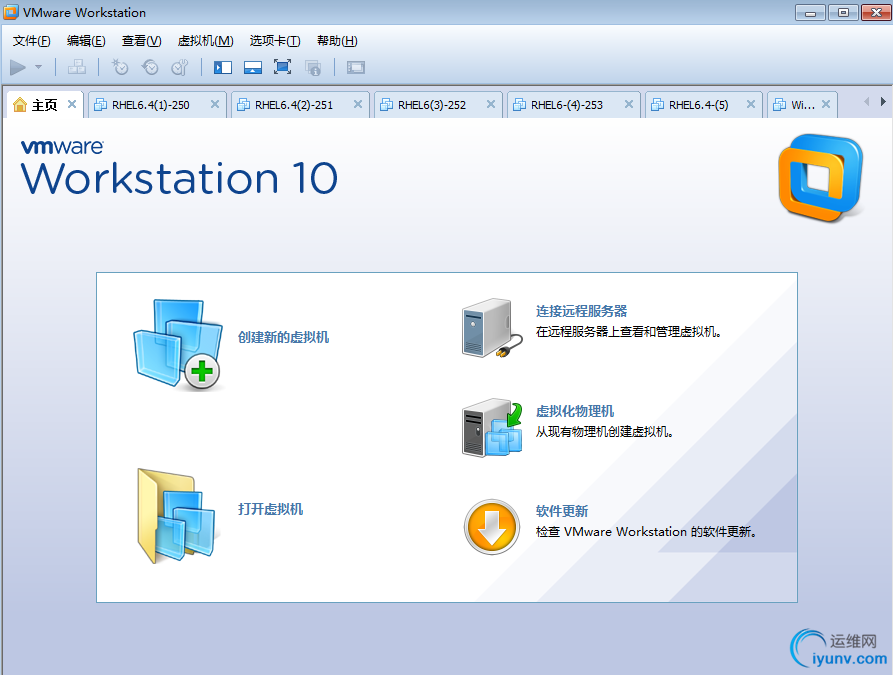Close the RHEL6.4(2)-251 tab

[x=358, y=104]
